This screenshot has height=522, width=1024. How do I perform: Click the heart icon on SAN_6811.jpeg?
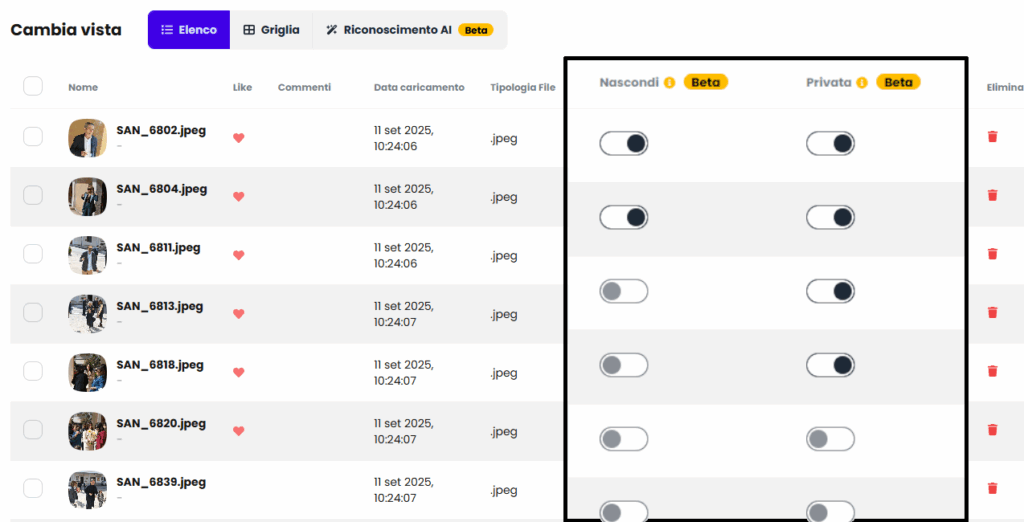pyautogui.click(x=238, y=255)
